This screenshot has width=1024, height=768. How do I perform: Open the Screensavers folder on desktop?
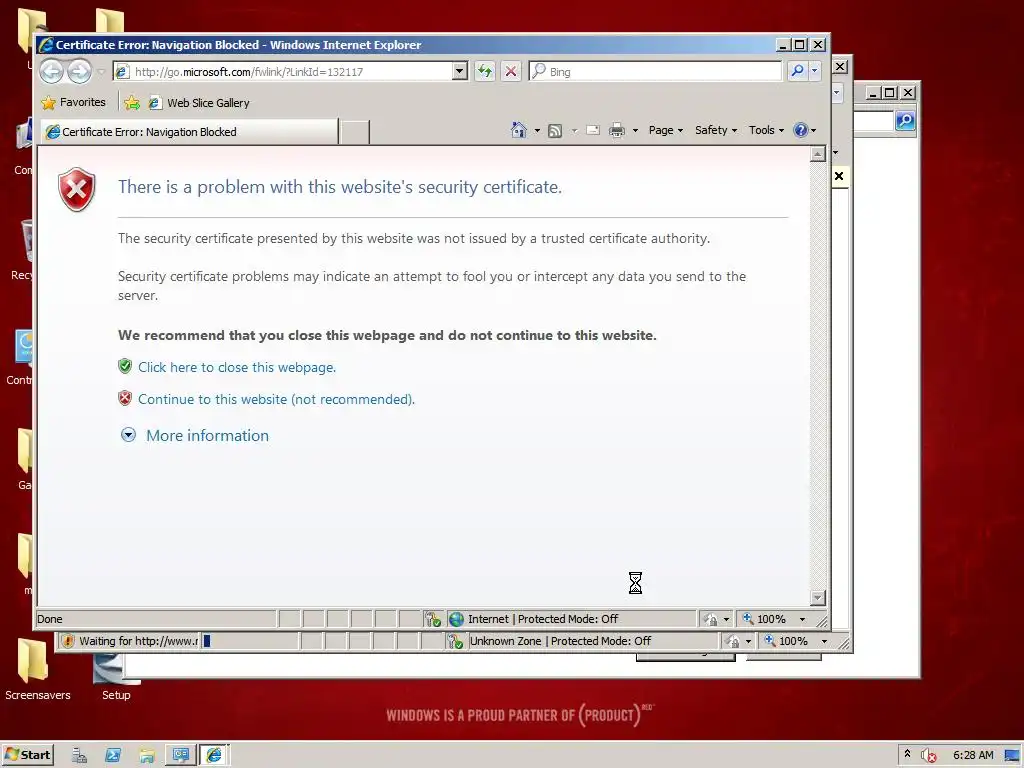37,669
